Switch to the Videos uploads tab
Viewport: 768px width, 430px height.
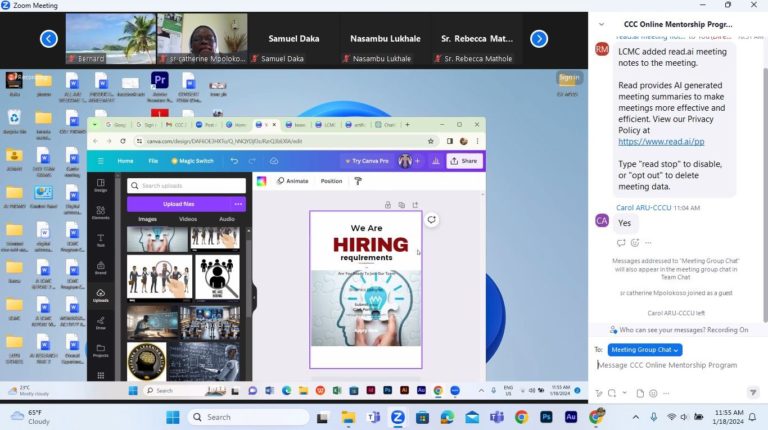pos(187,219)
